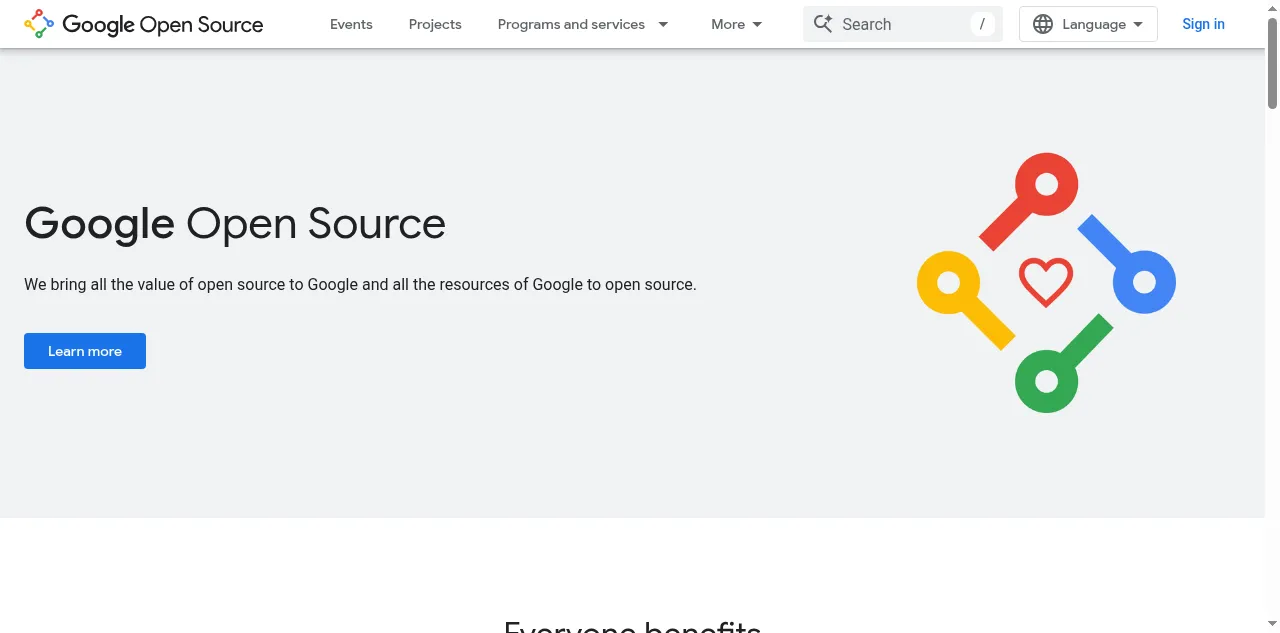Image resolution: width=1280 pixels, height=633 pixels.
Task: Click the globe icon in Language
Action: click(1043, 24)
